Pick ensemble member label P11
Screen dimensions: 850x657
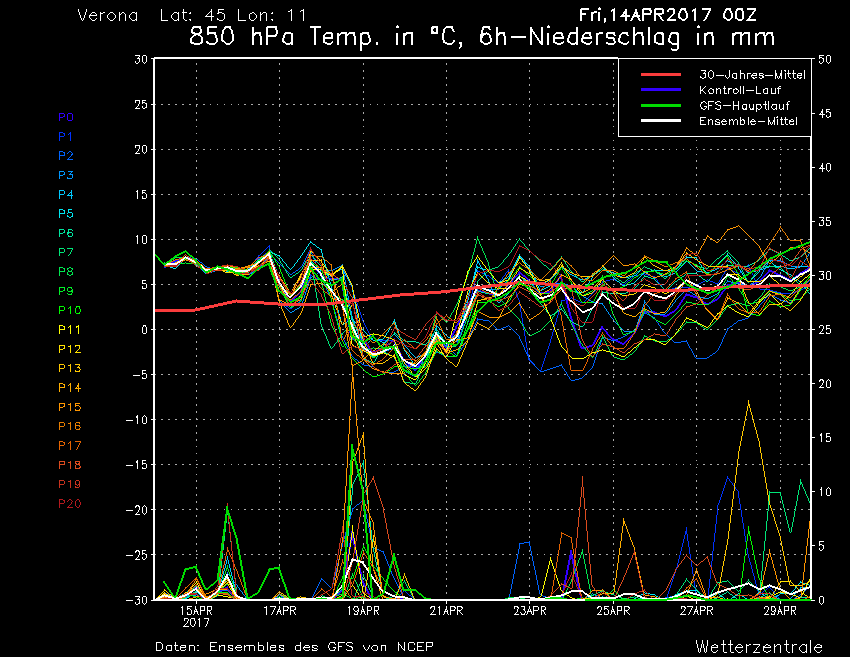click(x=69, y=330)
